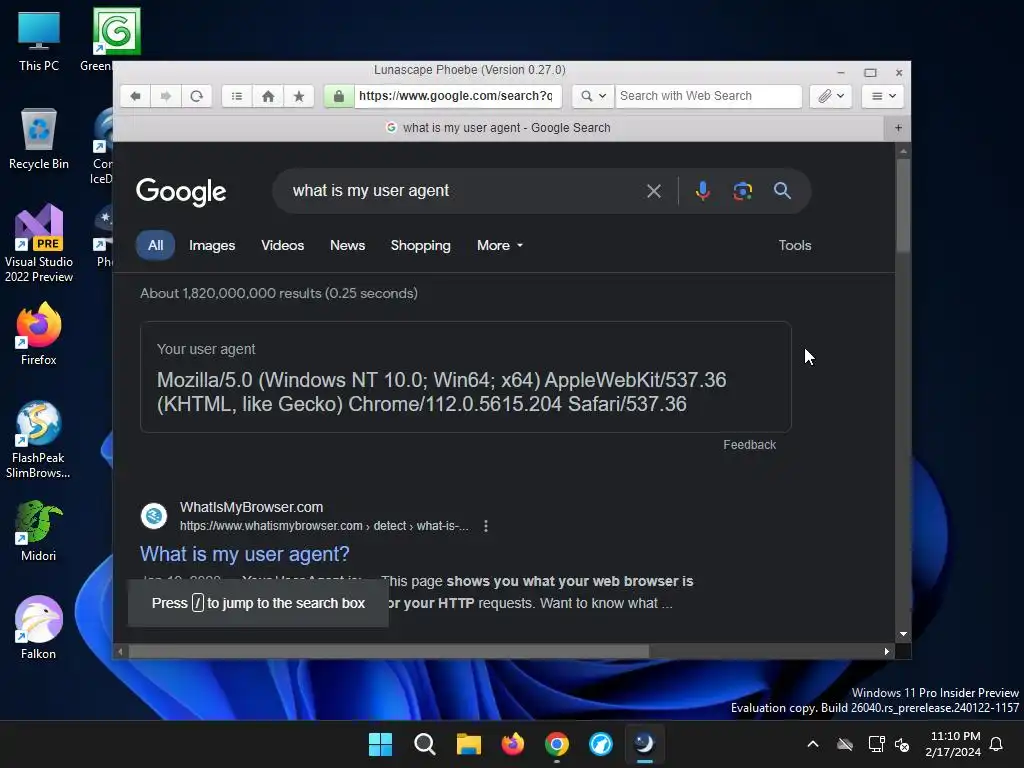Click the WhatIsMyBrowser.com site name
The height and width of the screenshot is (768, 1024).
pyautogui.click(x=251, y=507)
